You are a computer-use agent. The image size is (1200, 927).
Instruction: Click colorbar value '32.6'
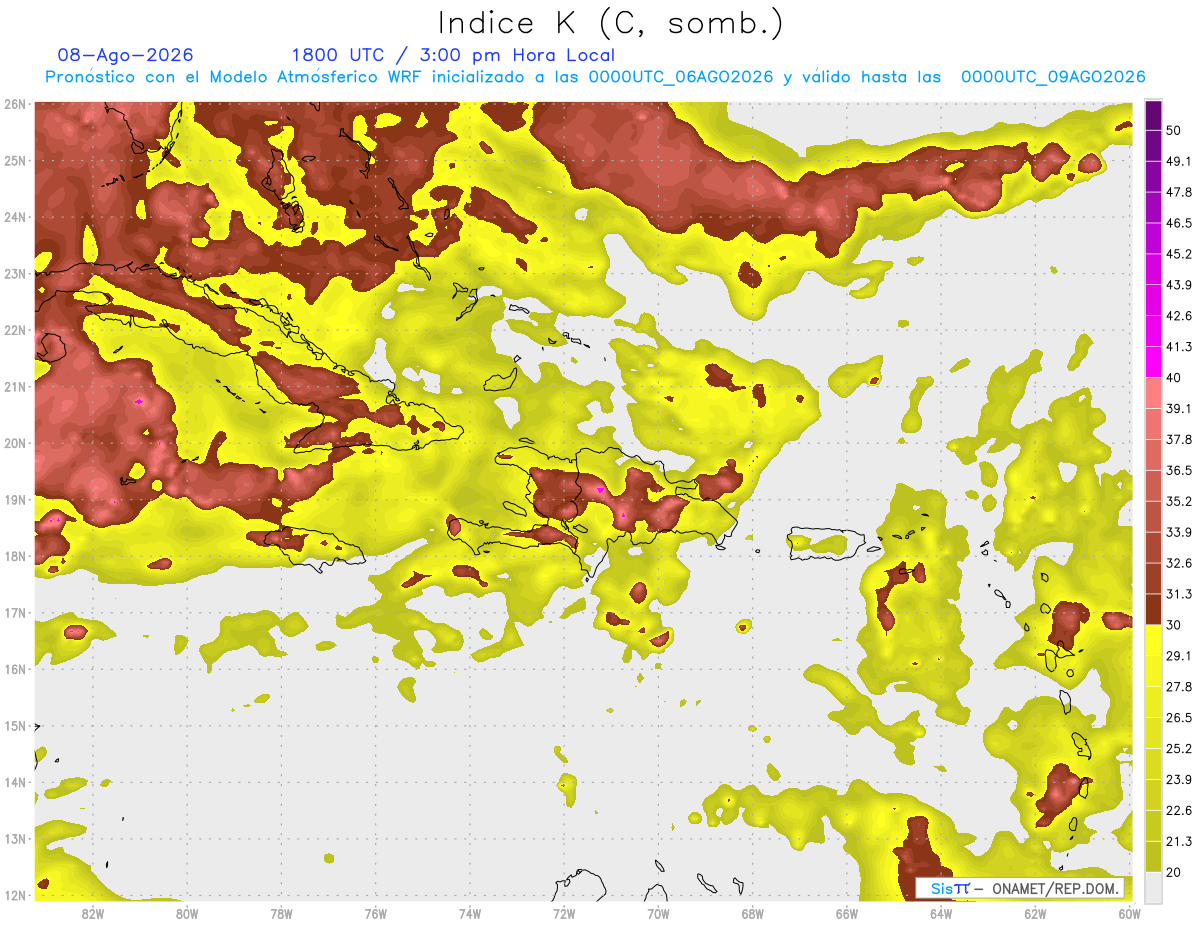click(x=1178, y=563)
